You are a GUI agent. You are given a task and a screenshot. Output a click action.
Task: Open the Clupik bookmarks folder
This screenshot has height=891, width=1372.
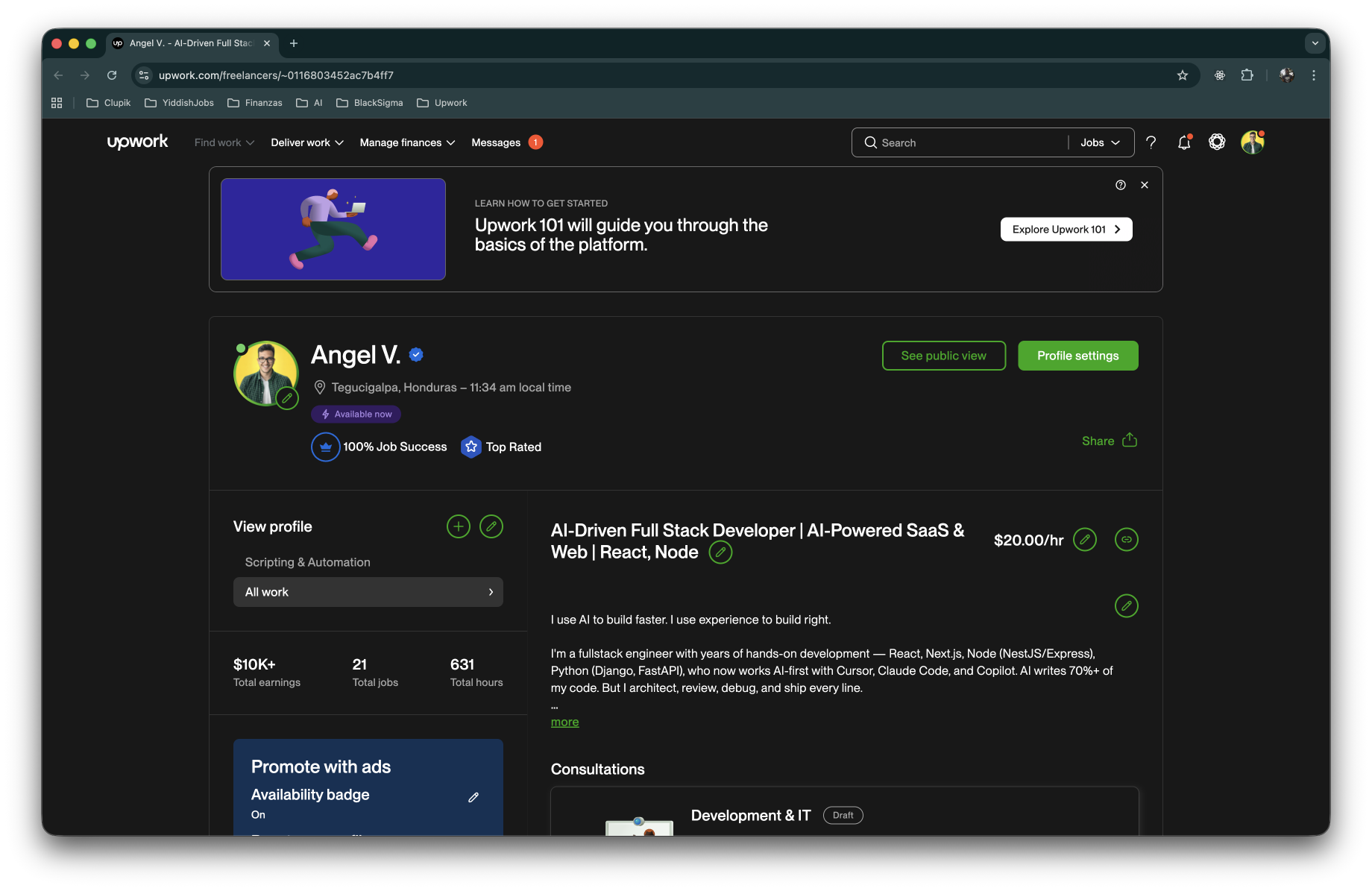(109, 103)
